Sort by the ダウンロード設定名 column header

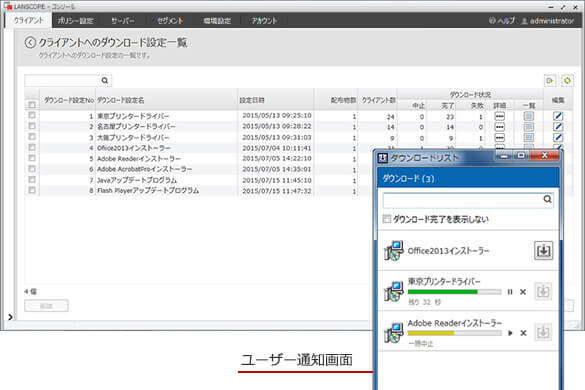[x=166, y=100]
